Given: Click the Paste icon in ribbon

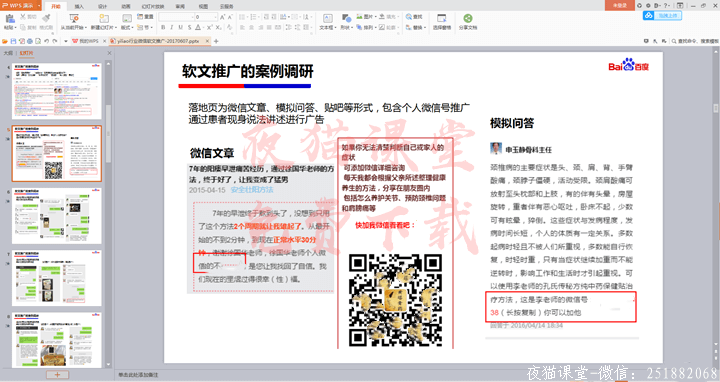Looking at the screenshot, I should coord(10,18).
